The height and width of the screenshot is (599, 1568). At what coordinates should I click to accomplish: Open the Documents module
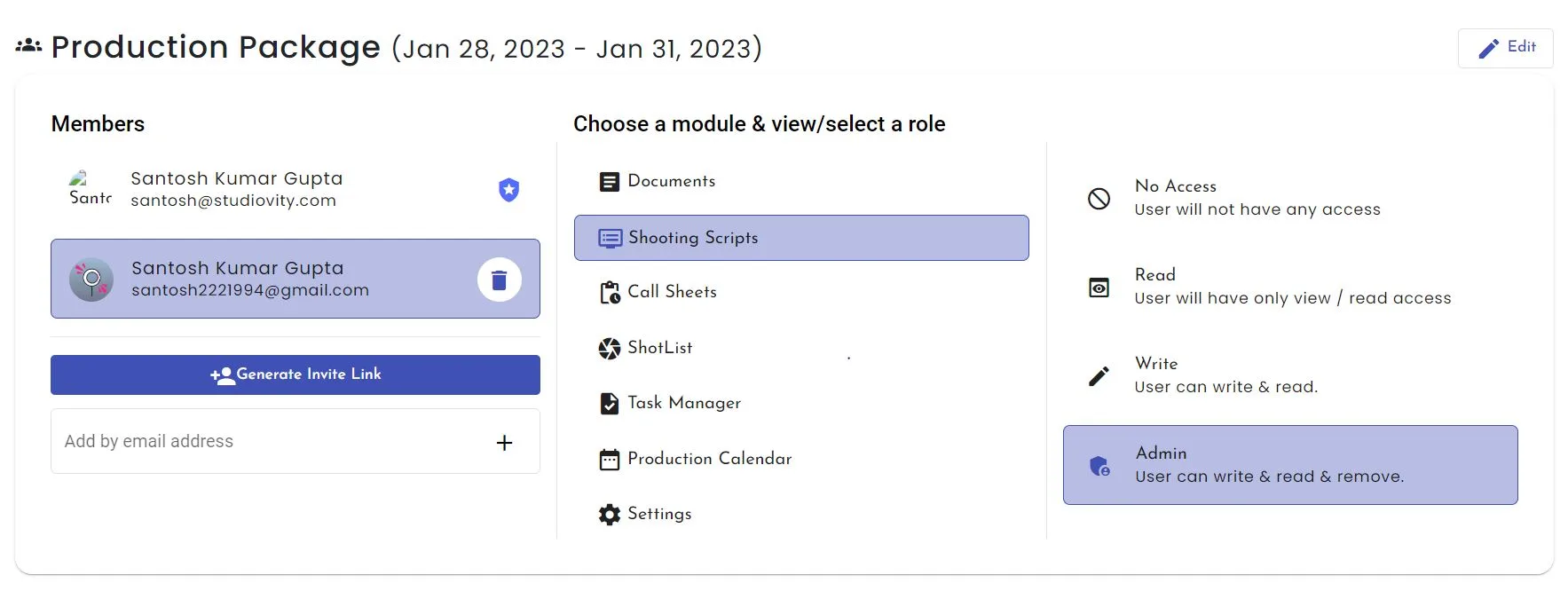(x=671, y=182)
